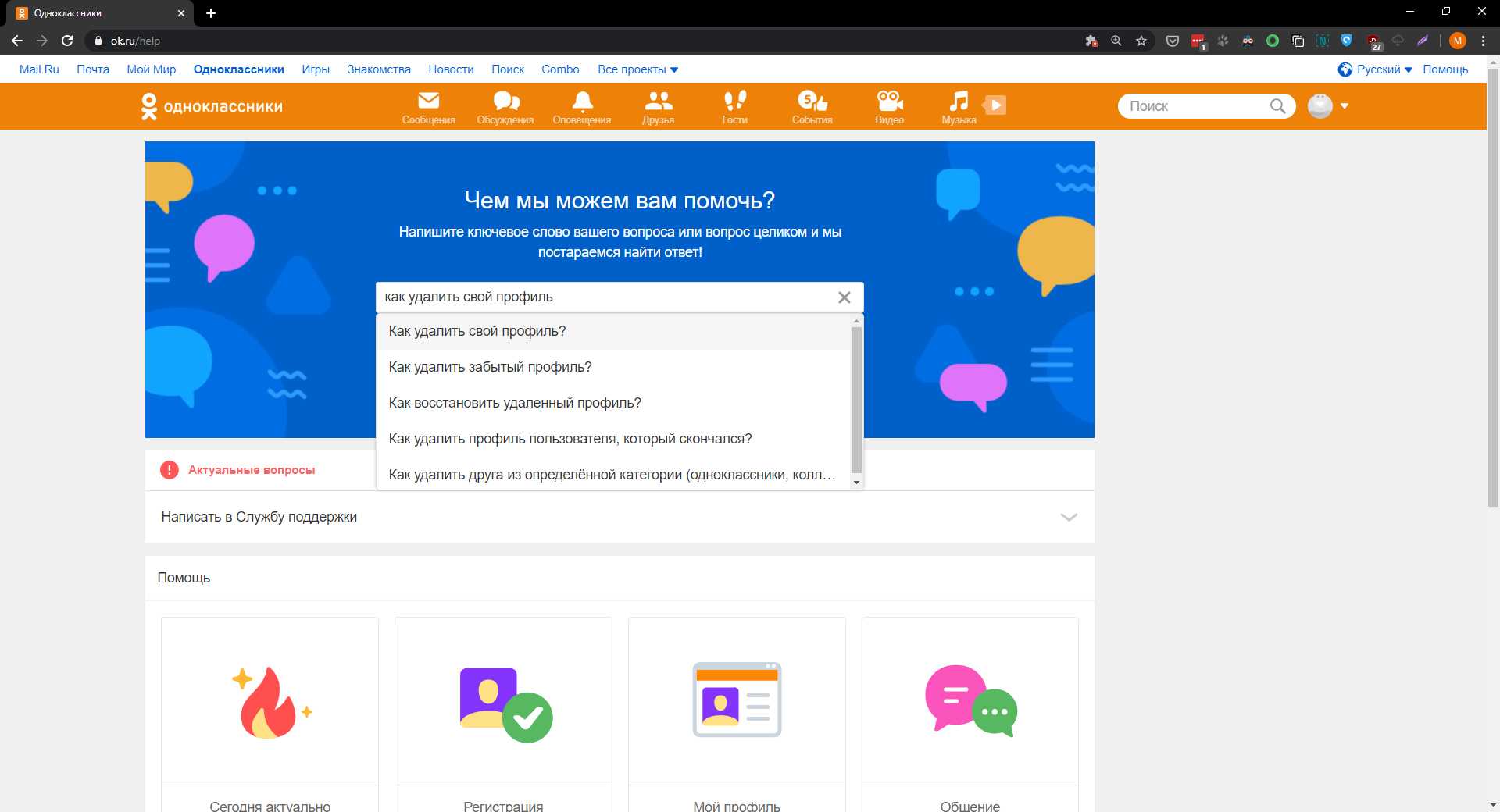Click the suggestions list scrollbar
This screenshot has width=1500, height=812.
point(856,400)
